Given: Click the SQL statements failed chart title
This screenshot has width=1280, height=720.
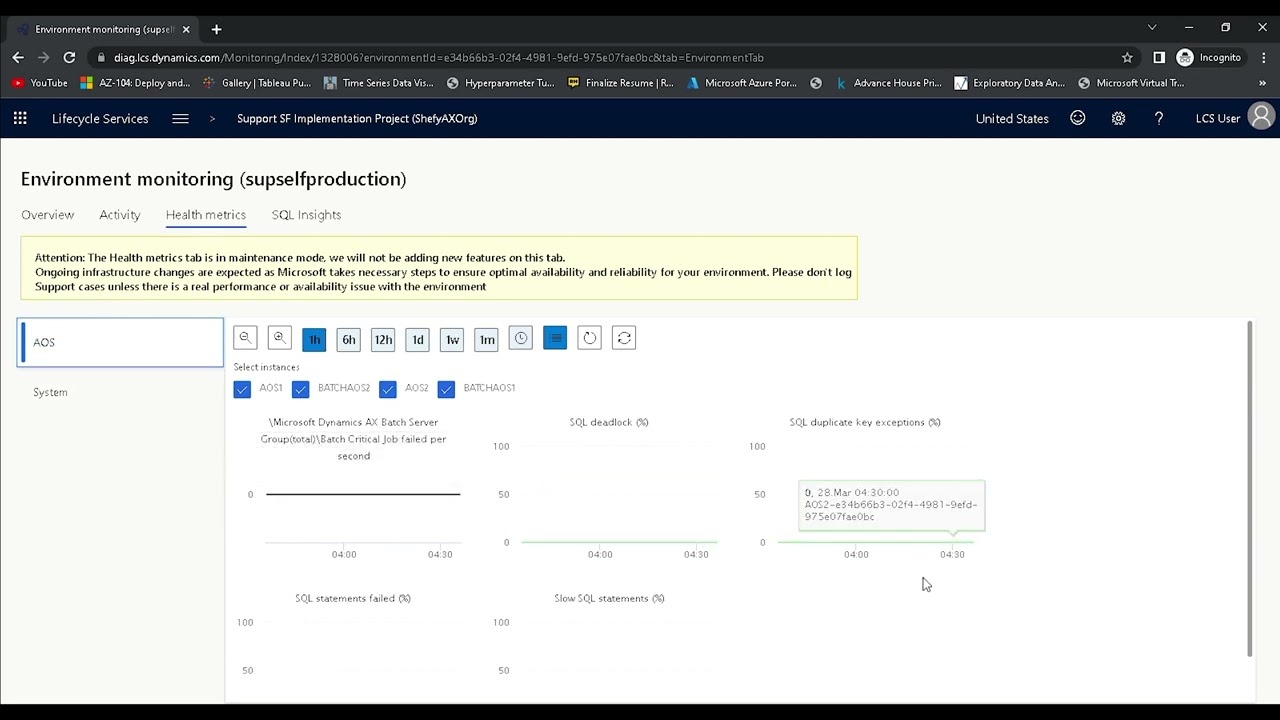Looking at the screenshot, I should pos(352,598).
